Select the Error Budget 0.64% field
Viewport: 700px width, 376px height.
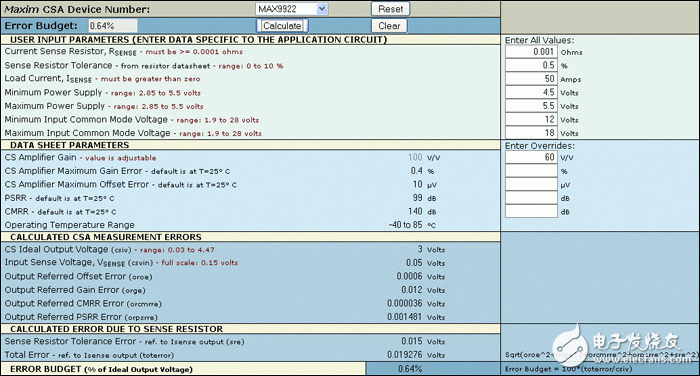(112, 26)
